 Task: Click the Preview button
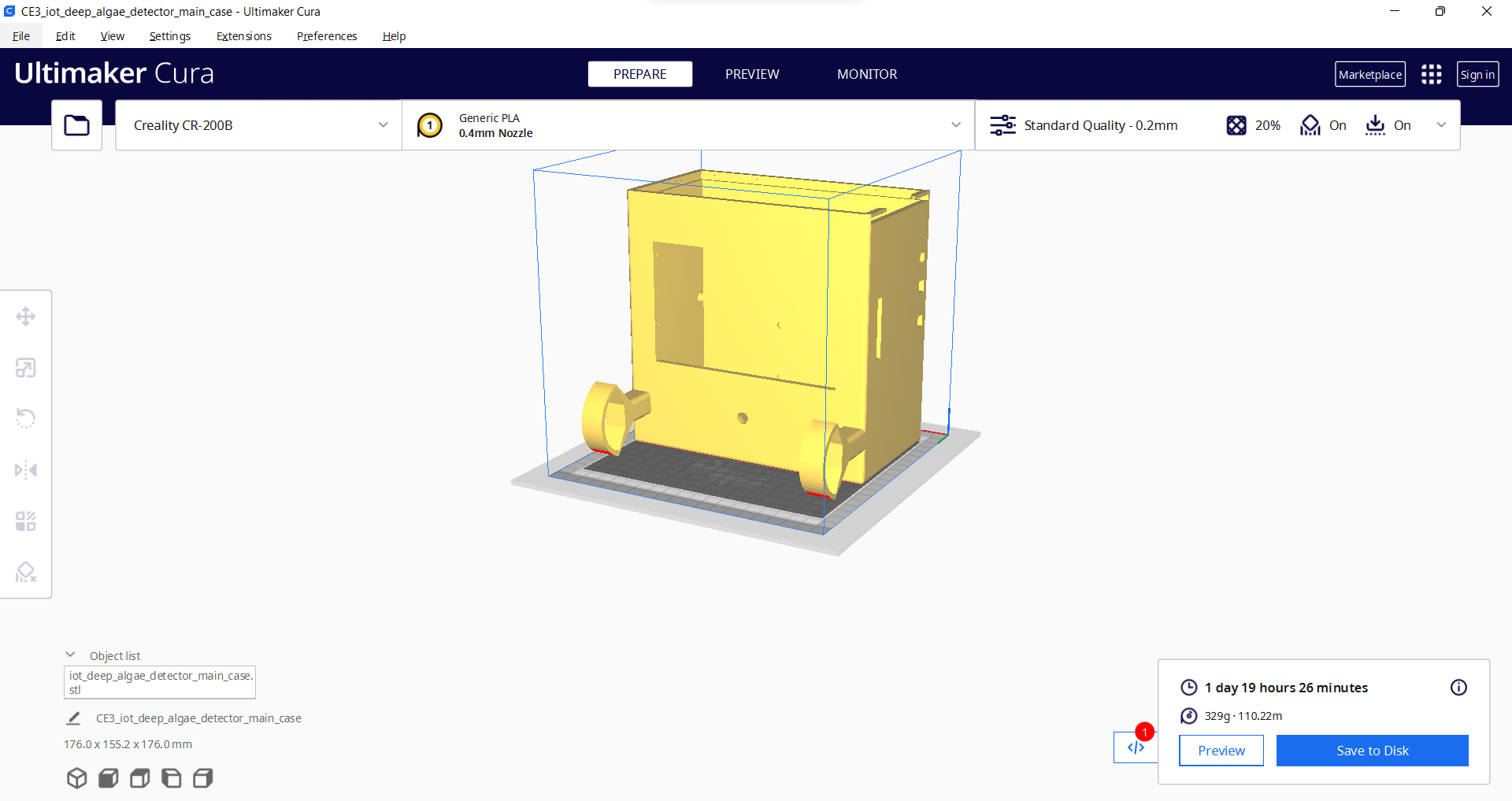tap(1221, 751)
